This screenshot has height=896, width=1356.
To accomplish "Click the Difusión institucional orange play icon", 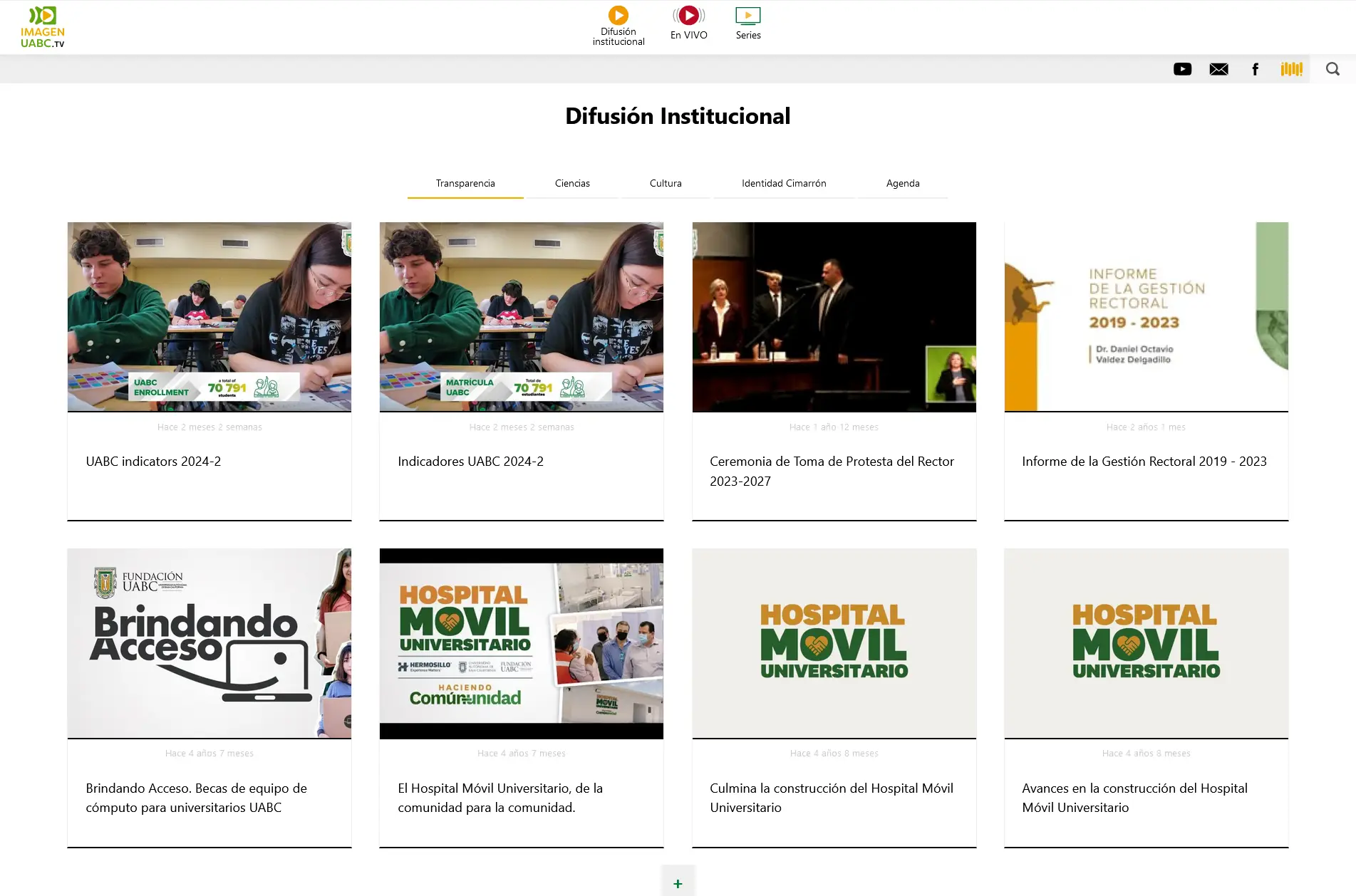I will pyautogui.click(x=619, y=15).
